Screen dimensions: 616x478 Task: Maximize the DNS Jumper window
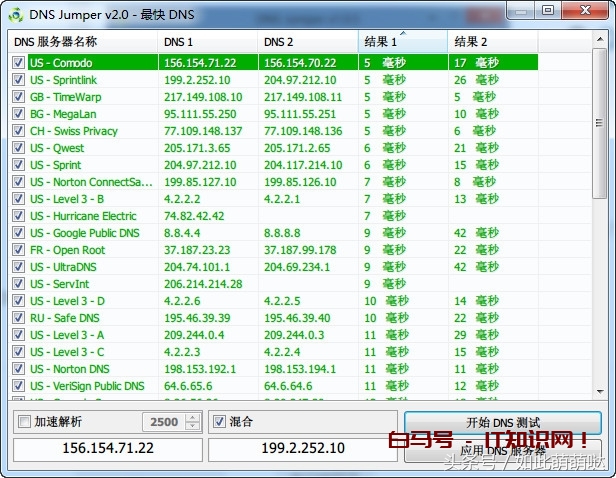pos(546,10)
